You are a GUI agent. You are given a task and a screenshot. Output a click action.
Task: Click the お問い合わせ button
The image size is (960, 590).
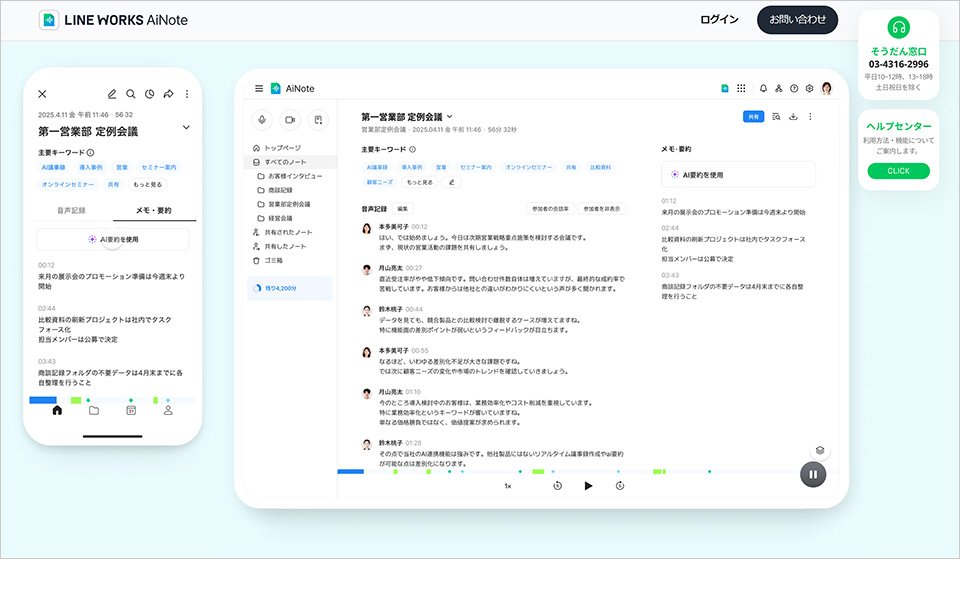797,20
